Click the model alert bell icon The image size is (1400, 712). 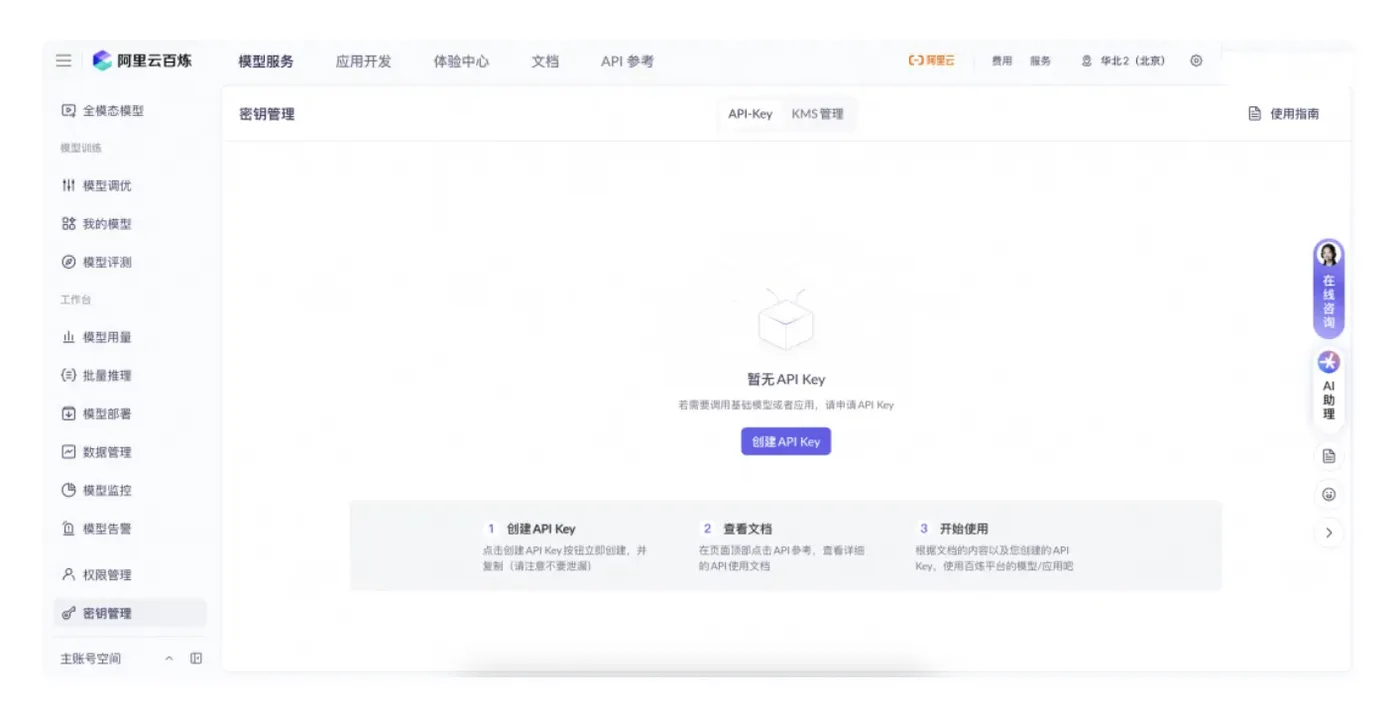(x=68, y=529)
